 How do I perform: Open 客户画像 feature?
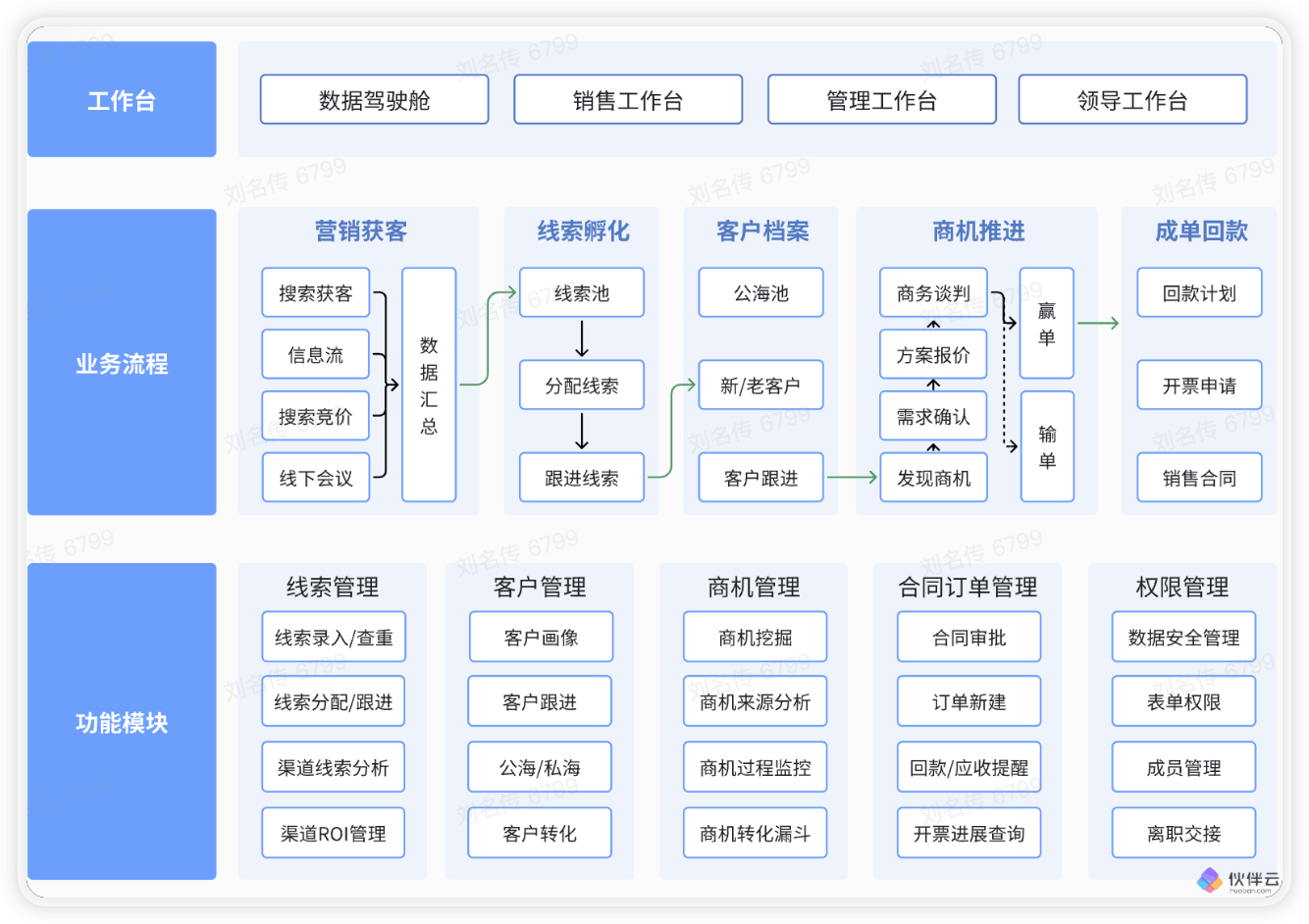coord(541,637)
